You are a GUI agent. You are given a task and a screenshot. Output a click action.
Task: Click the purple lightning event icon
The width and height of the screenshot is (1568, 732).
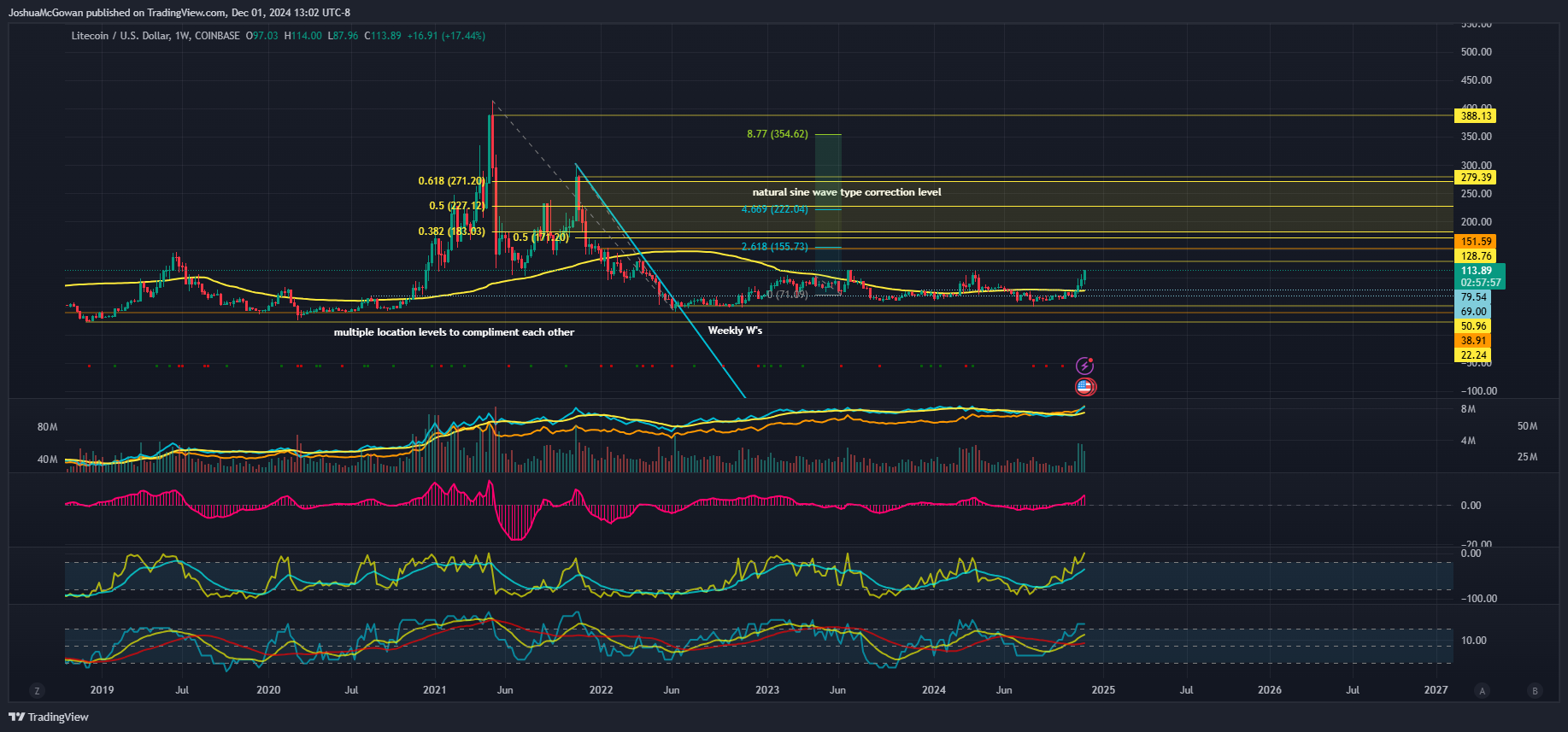click(x=1084, y=366)
